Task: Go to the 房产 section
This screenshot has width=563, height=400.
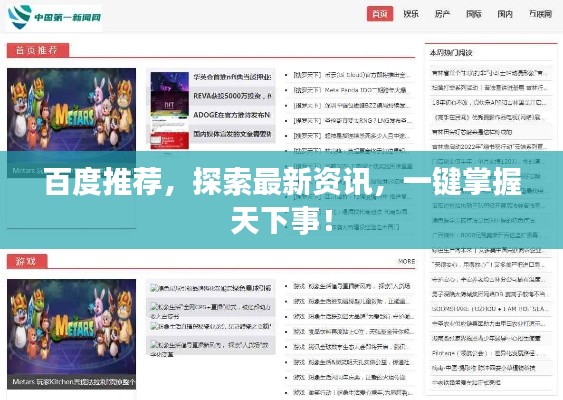Action: [442, 14]
